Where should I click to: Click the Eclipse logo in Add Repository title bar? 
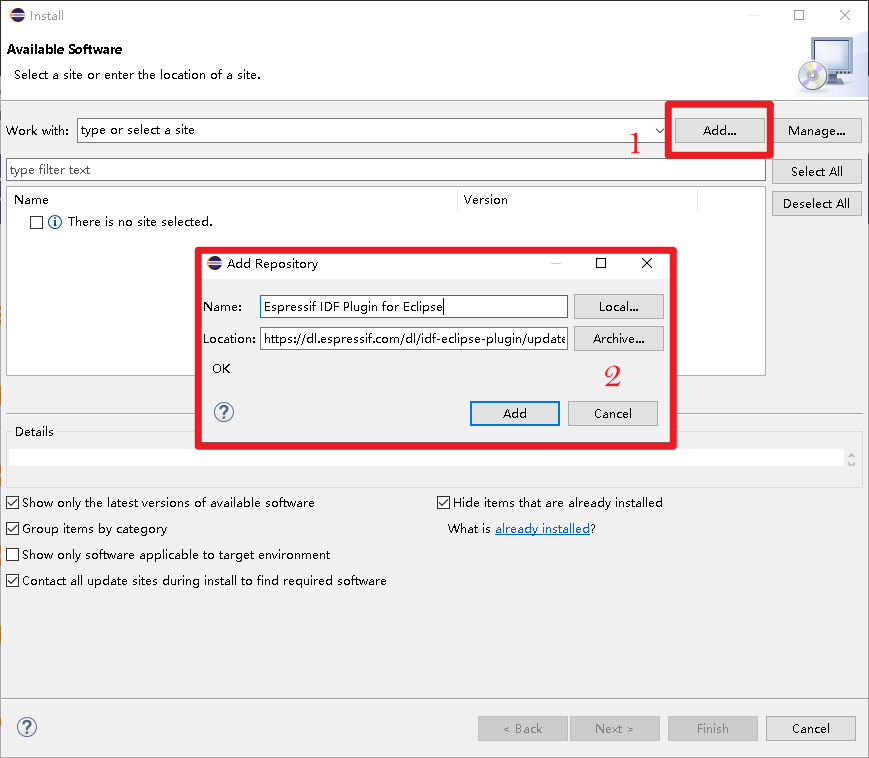214,263
